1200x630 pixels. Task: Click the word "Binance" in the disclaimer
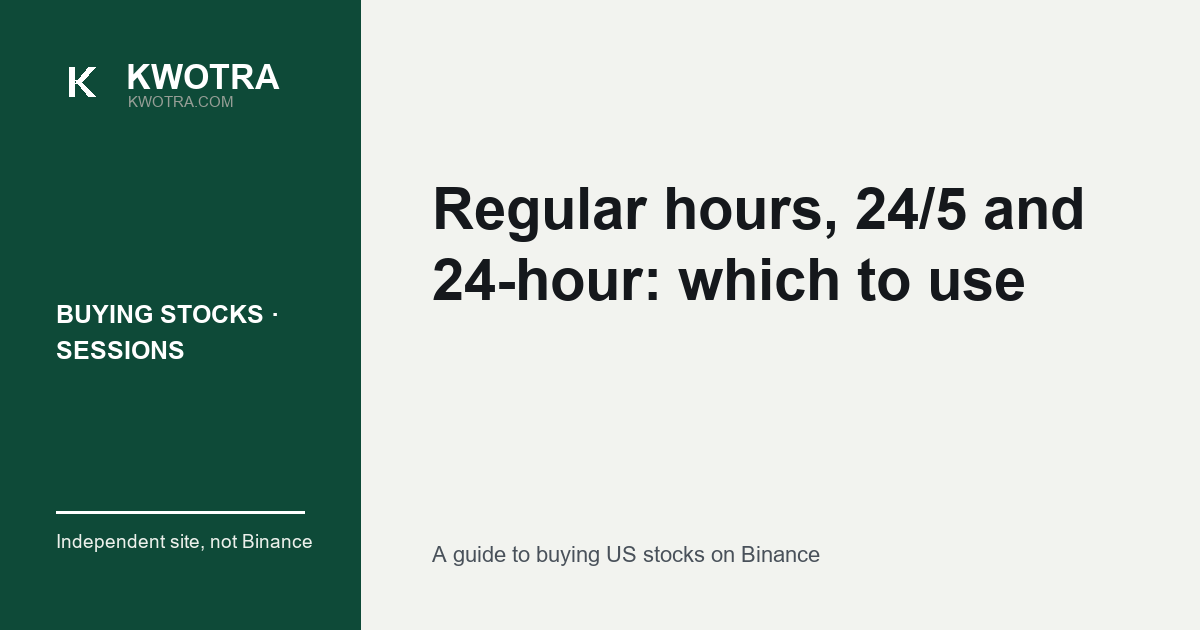[277, 542]
